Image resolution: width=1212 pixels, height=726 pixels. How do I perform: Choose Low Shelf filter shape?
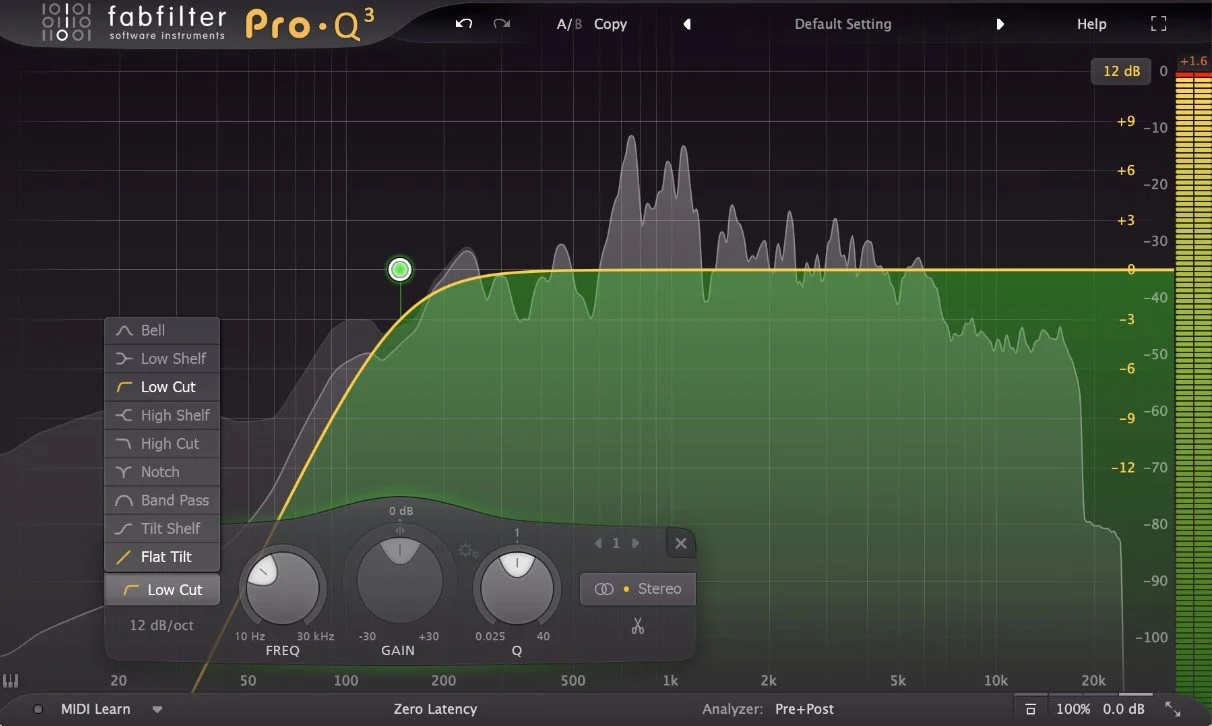[162, 358]
